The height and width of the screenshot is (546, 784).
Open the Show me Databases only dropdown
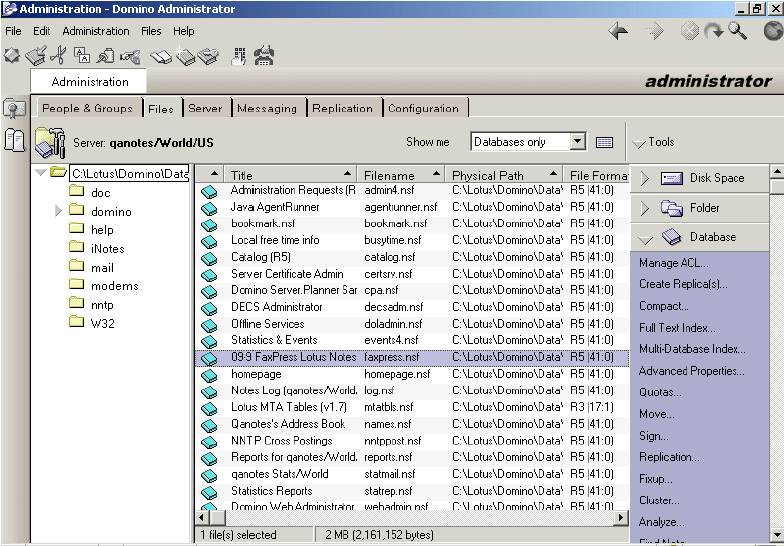577,142
